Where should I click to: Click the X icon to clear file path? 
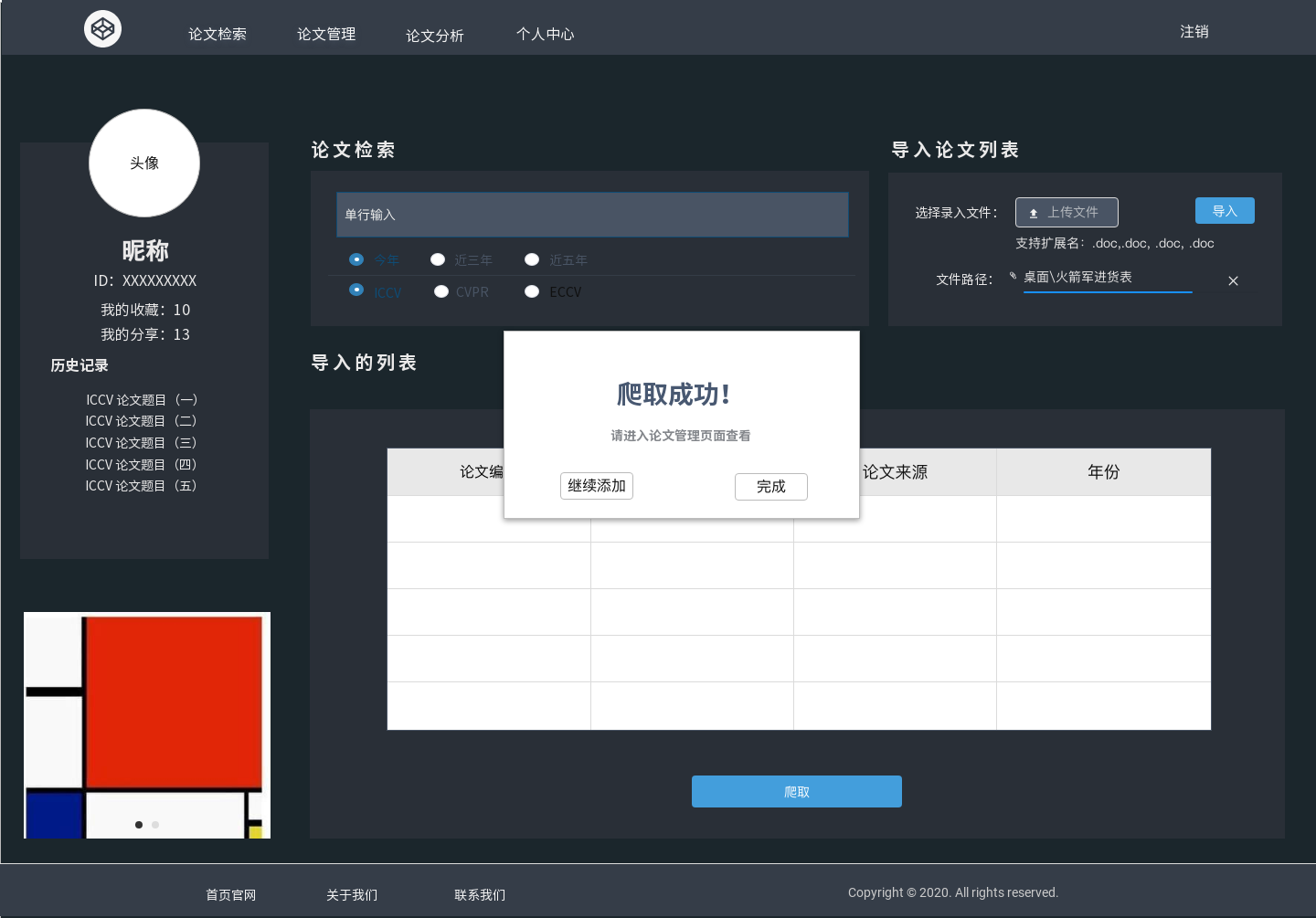[1233, 280]
